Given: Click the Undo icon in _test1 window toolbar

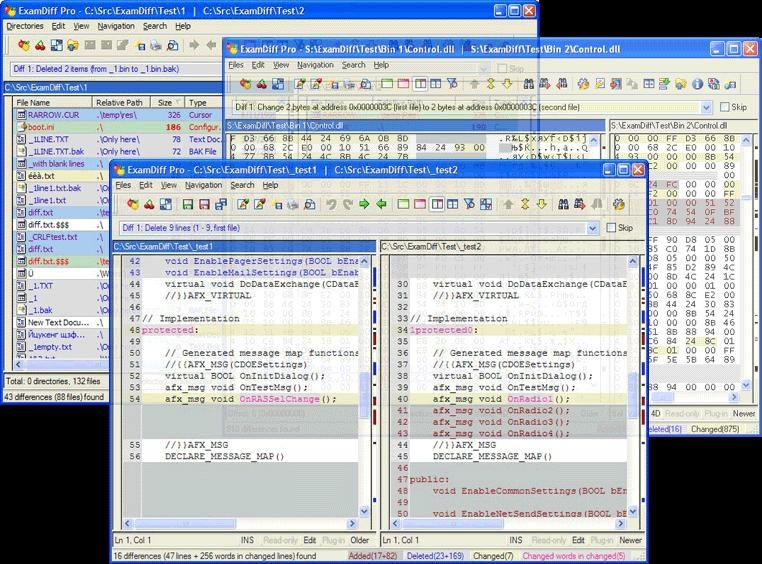Looking at the screenshot, I should [331, 205].
